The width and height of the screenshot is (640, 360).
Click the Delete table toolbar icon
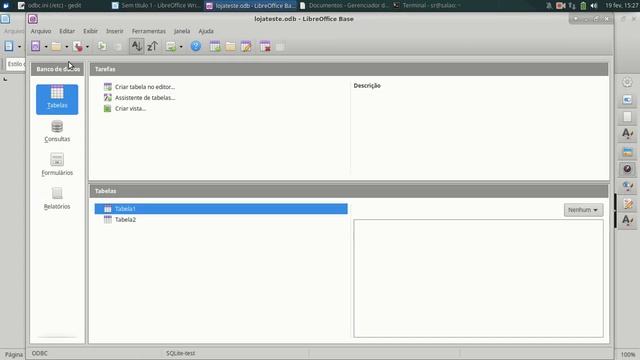(x=265, y=47)
